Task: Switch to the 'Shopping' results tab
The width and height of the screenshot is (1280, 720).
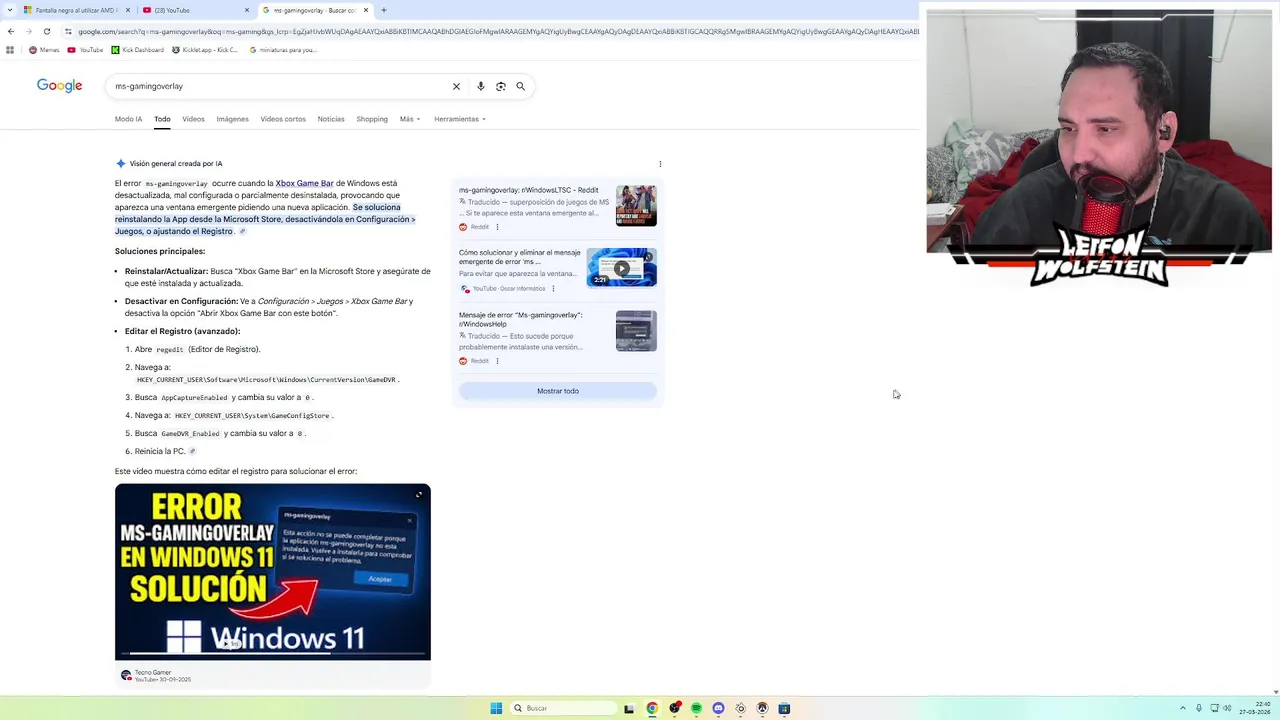Action: pyautogui.click(x=372, y=119)
